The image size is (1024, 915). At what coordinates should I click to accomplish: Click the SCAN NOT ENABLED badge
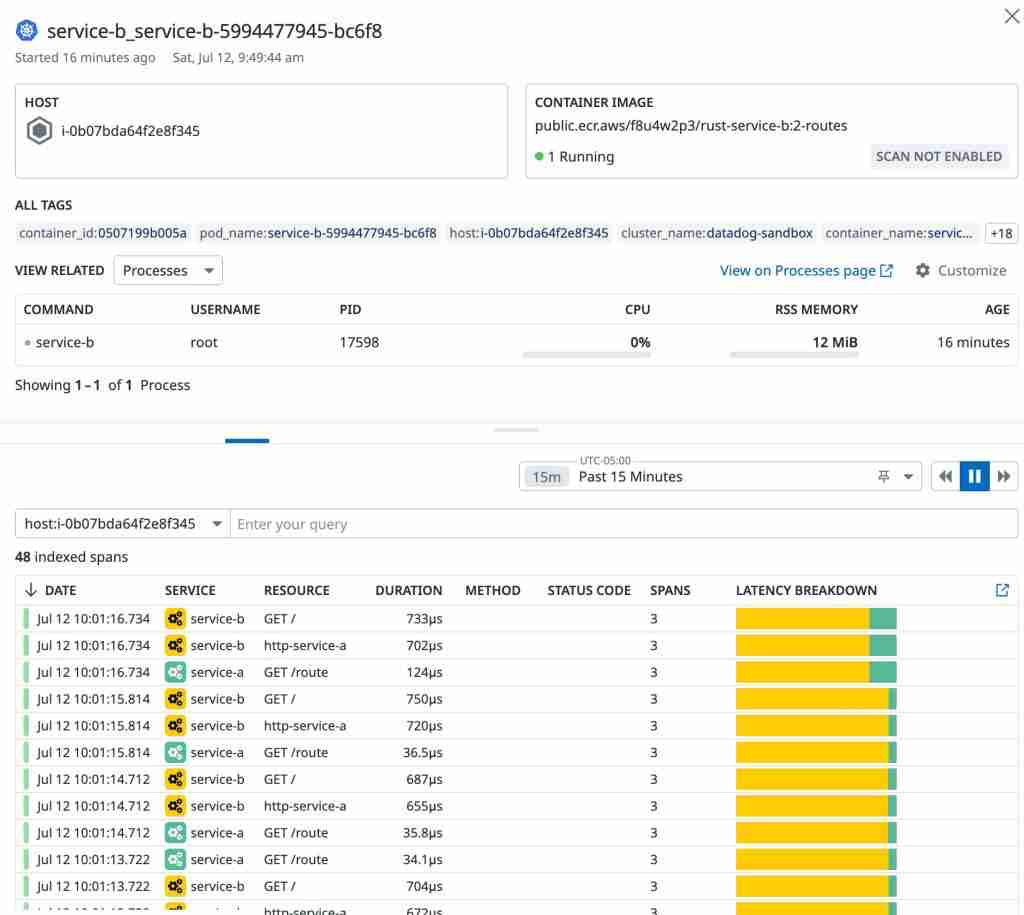point(938,156)
